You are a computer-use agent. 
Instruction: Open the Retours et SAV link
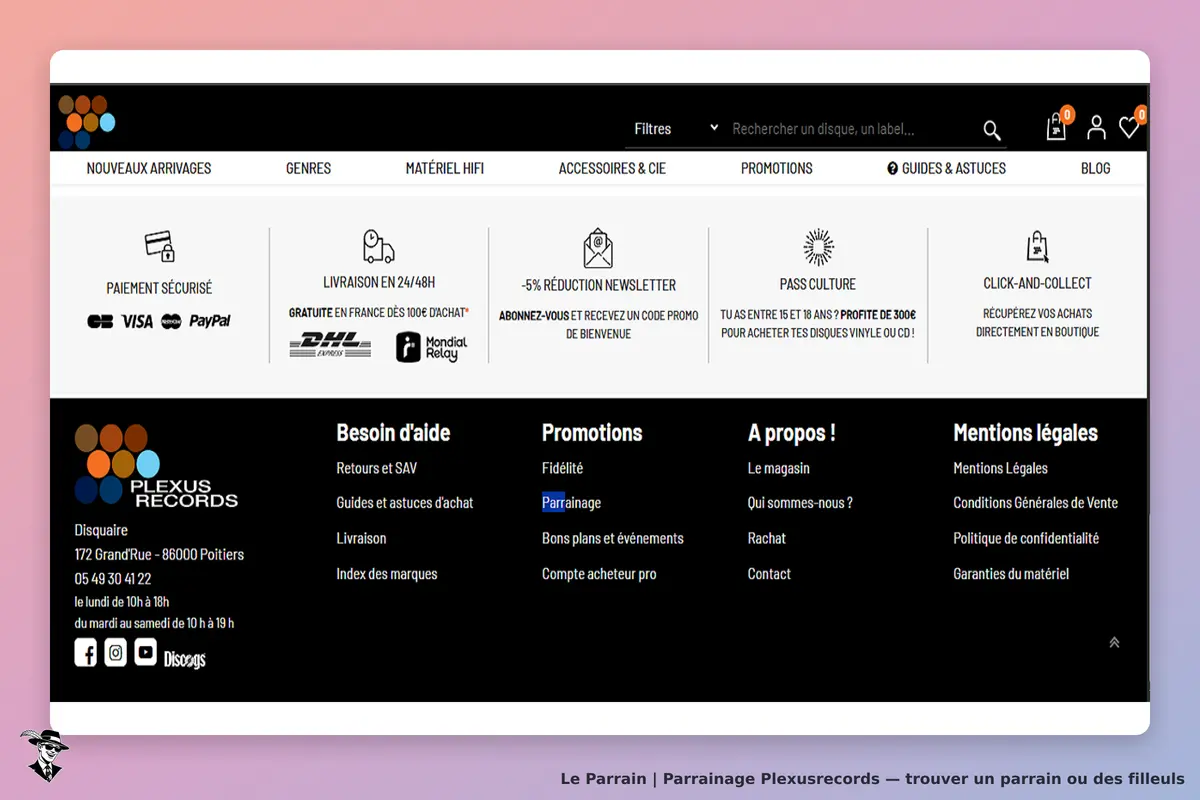(x=377, y=468)
